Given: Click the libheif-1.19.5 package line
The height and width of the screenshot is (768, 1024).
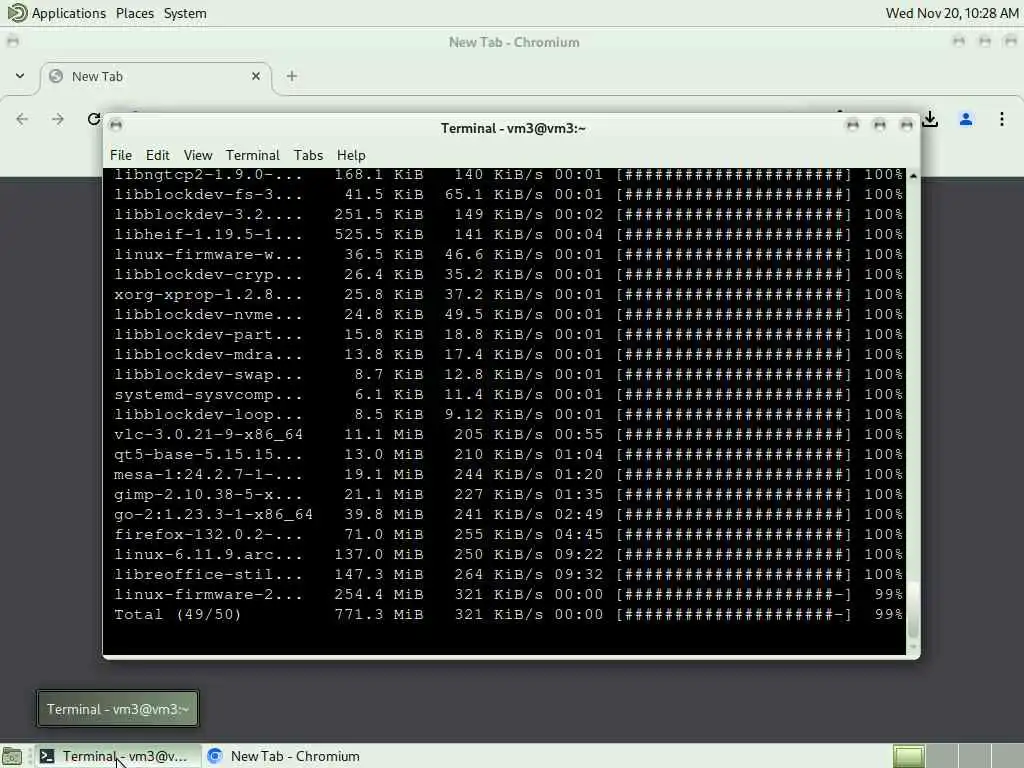Looking at the screenshot, I should coord(508,234).
